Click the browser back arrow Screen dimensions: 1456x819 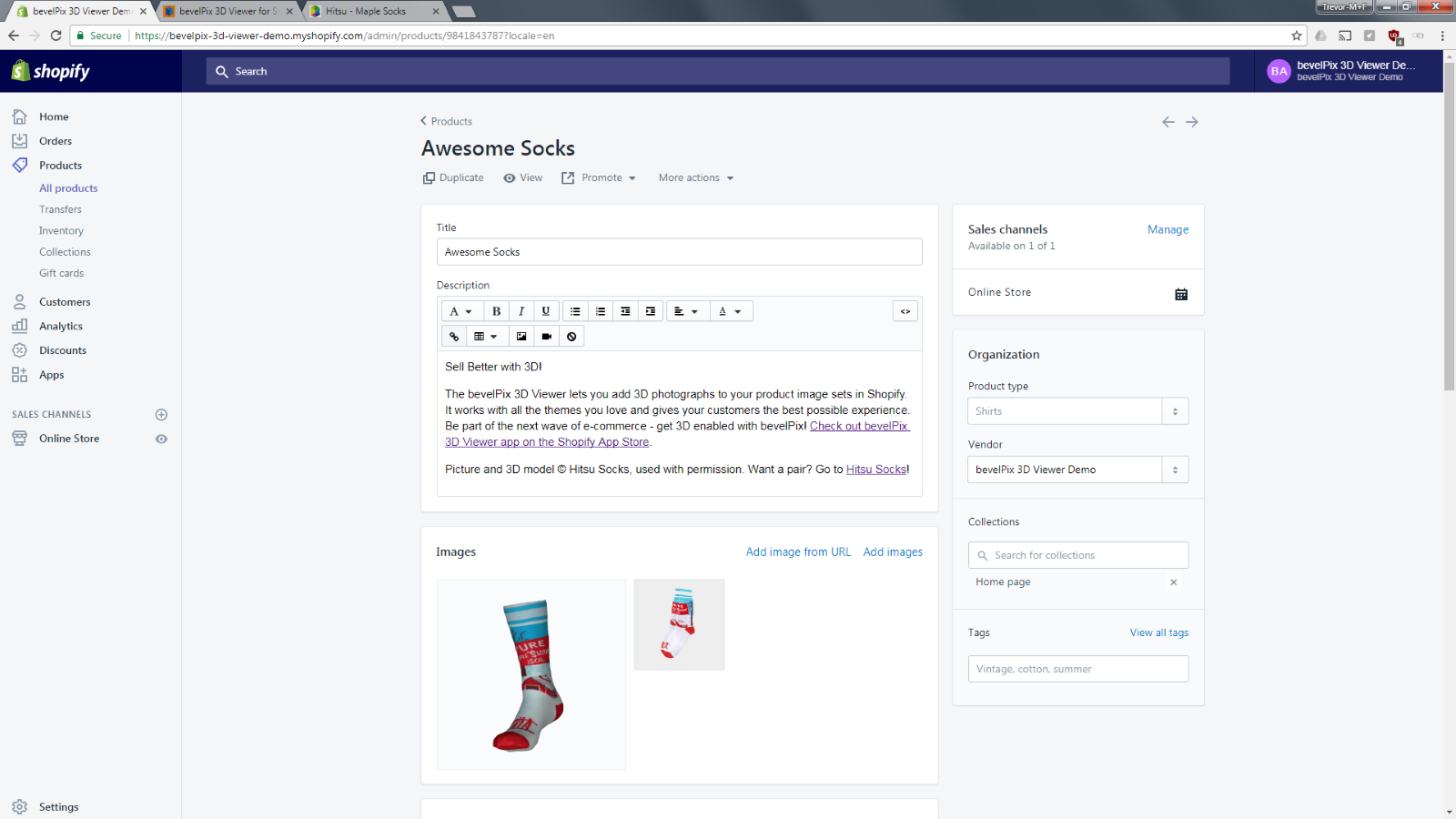pyautogui.click(x=14, y=35)
